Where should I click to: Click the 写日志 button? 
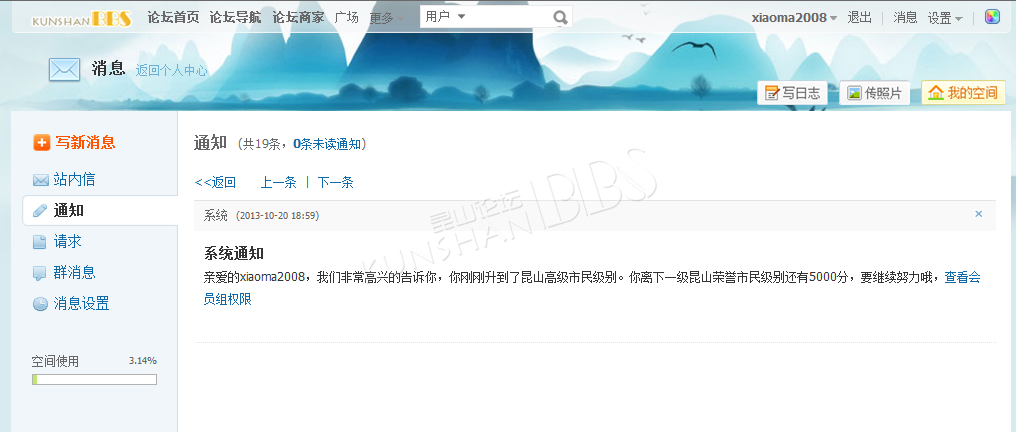(x=792, y=93)
